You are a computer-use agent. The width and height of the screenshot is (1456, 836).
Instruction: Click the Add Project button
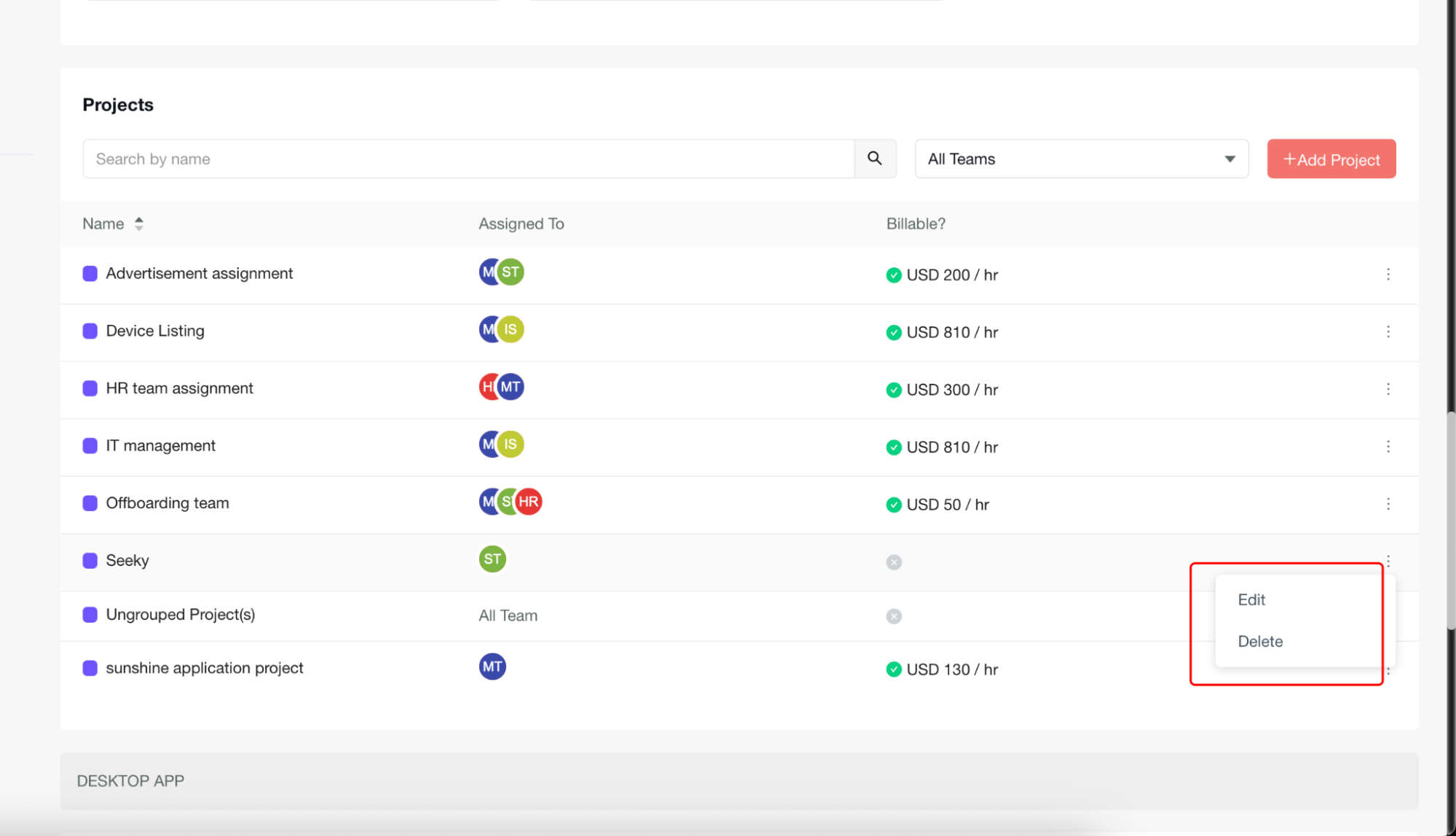click(1331, 159)
